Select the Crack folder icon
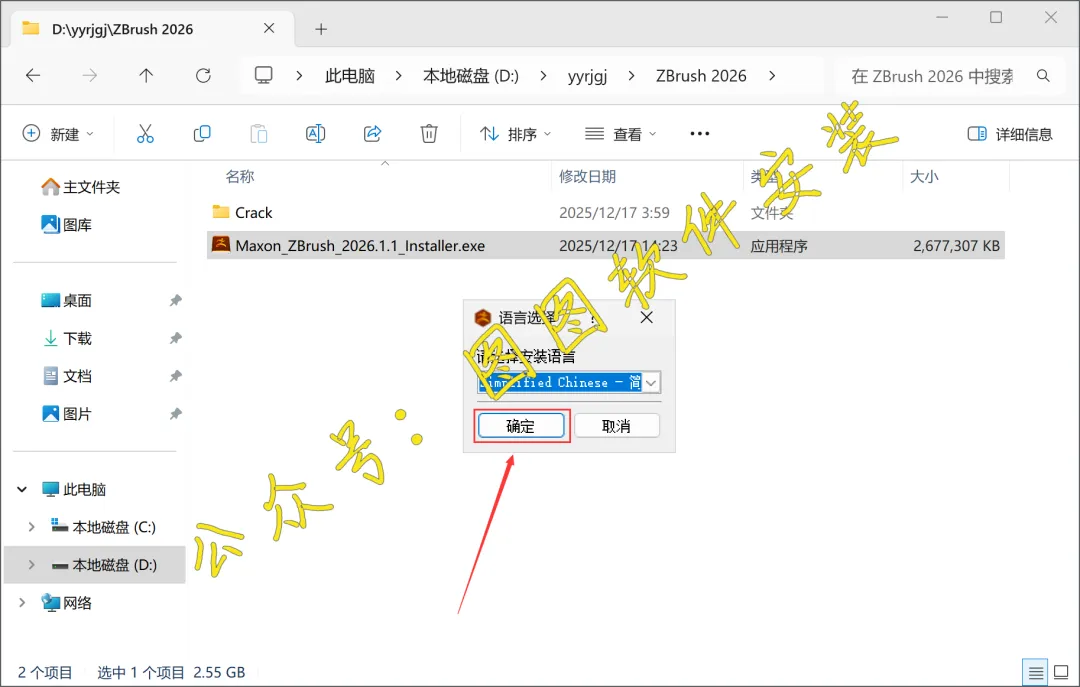Screen dimensions: 1080x687 click(220, 212)
